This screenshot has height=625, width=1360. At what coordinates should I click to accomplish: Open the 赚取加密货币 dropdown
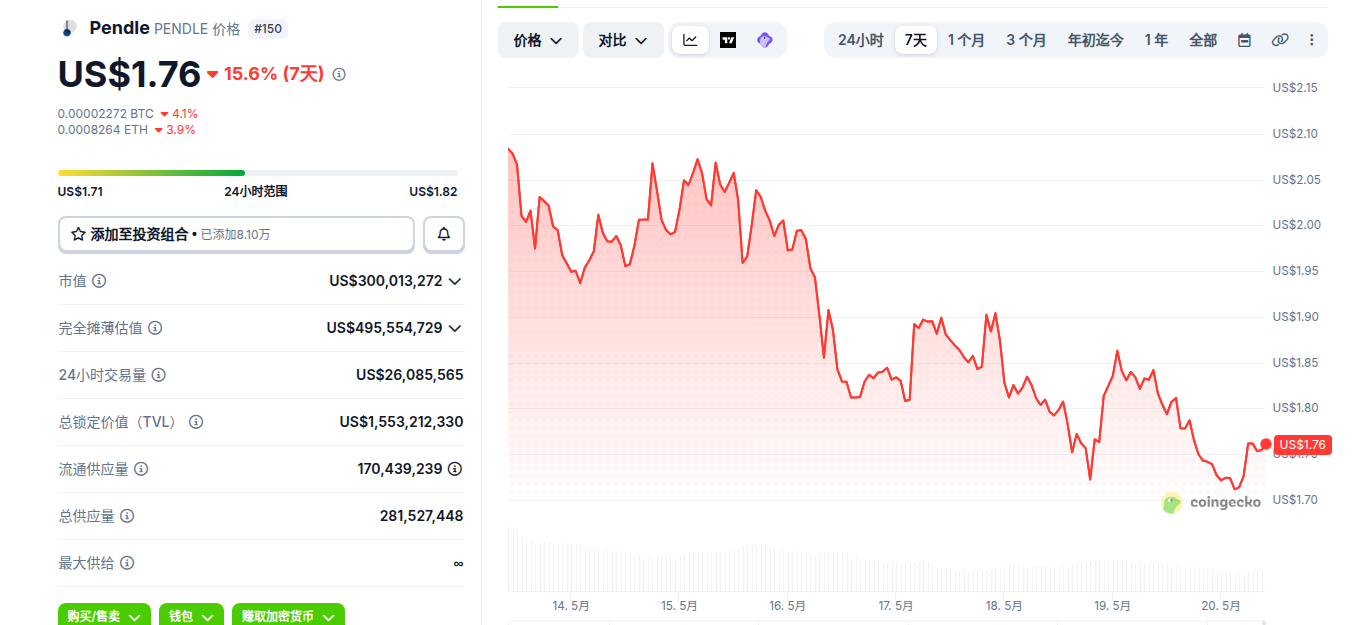point(288,616)
